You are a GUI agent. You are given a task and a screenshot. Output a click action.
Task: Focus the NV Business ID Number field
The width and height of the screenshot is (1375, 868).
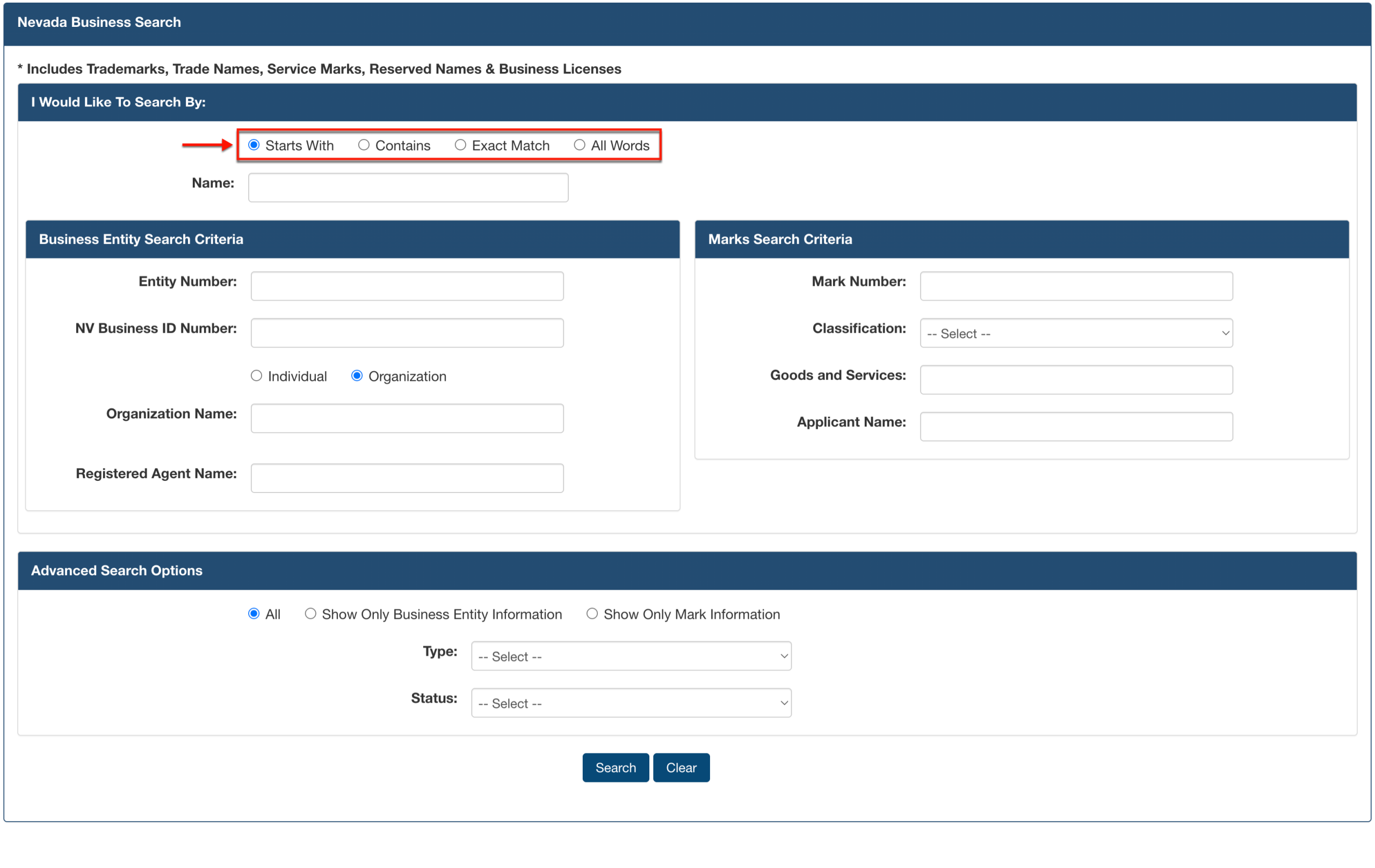tap(407, 333)
